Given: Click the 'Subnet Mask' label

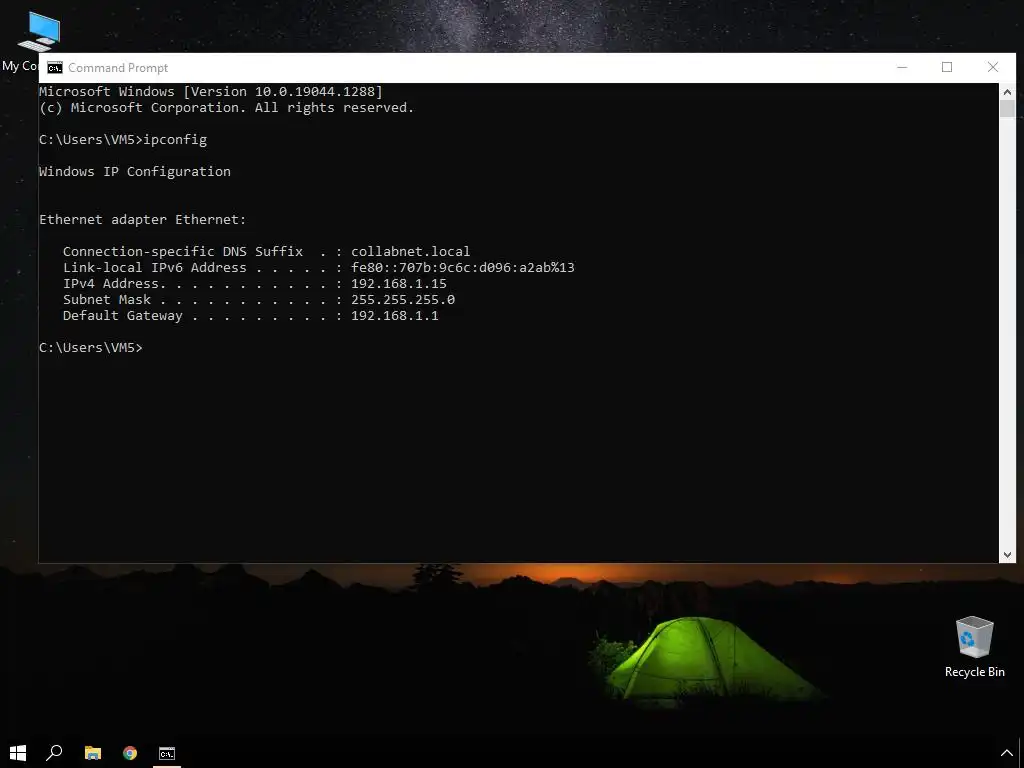Looking at the screenshot, I should click(107, 300).
